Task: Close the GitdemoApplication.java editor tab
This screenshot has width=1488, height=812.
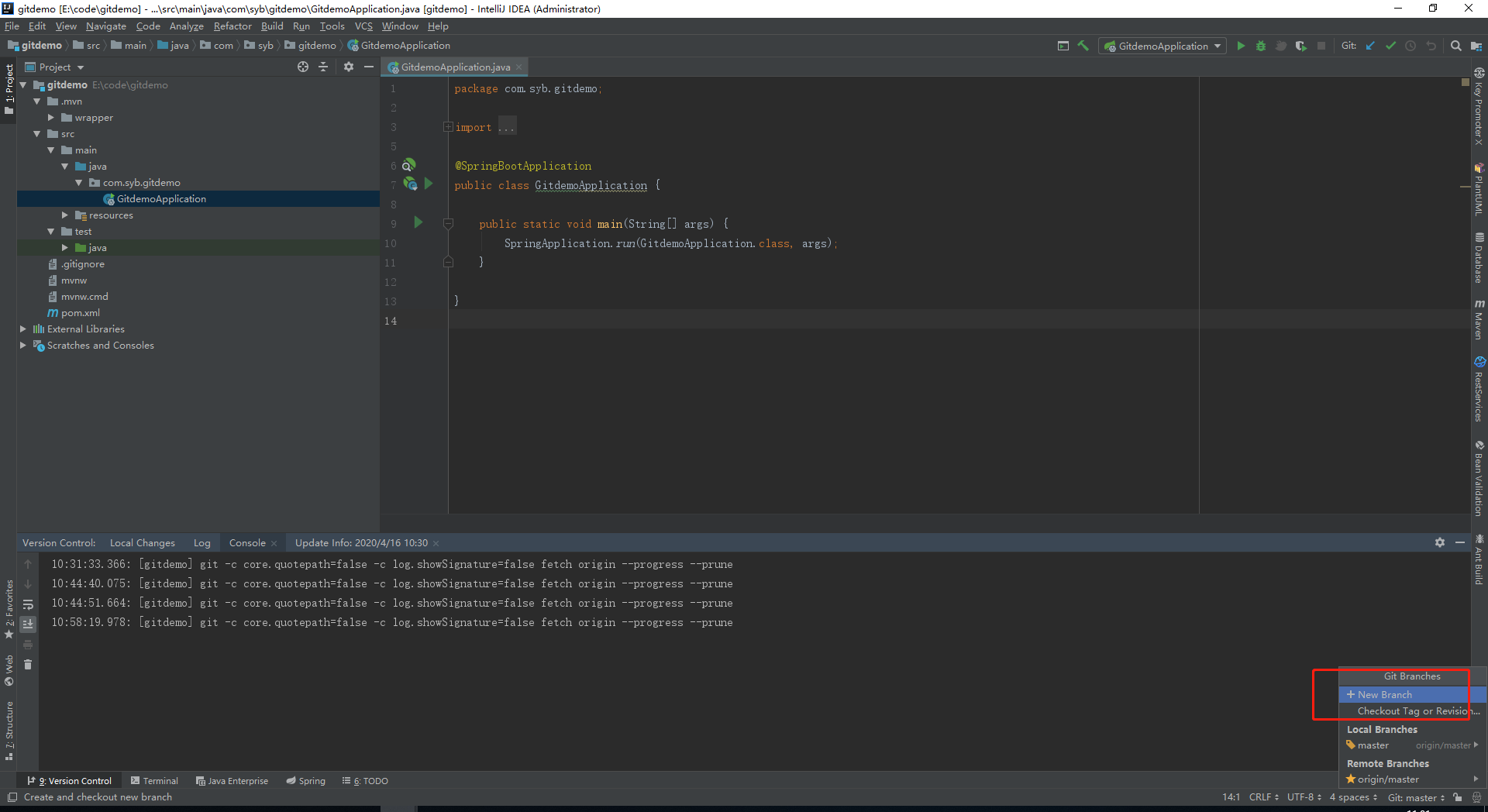Action: click(519, 67)
